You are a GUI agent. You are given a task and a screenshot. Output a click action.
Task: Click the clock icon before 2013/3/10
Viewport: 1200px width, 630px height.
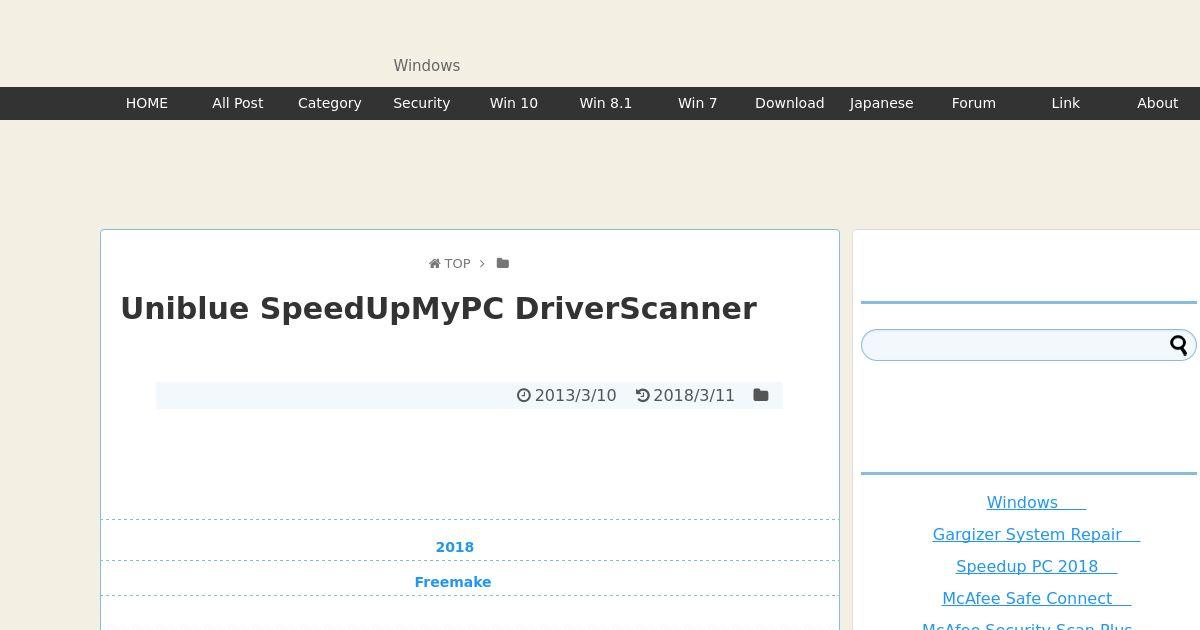523,395
